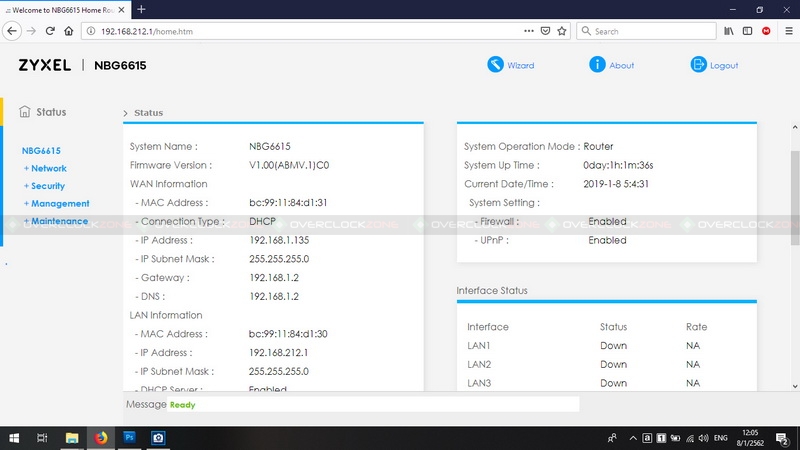Click the Firefox home button
The image size is (800, 450).
point(68,31)
